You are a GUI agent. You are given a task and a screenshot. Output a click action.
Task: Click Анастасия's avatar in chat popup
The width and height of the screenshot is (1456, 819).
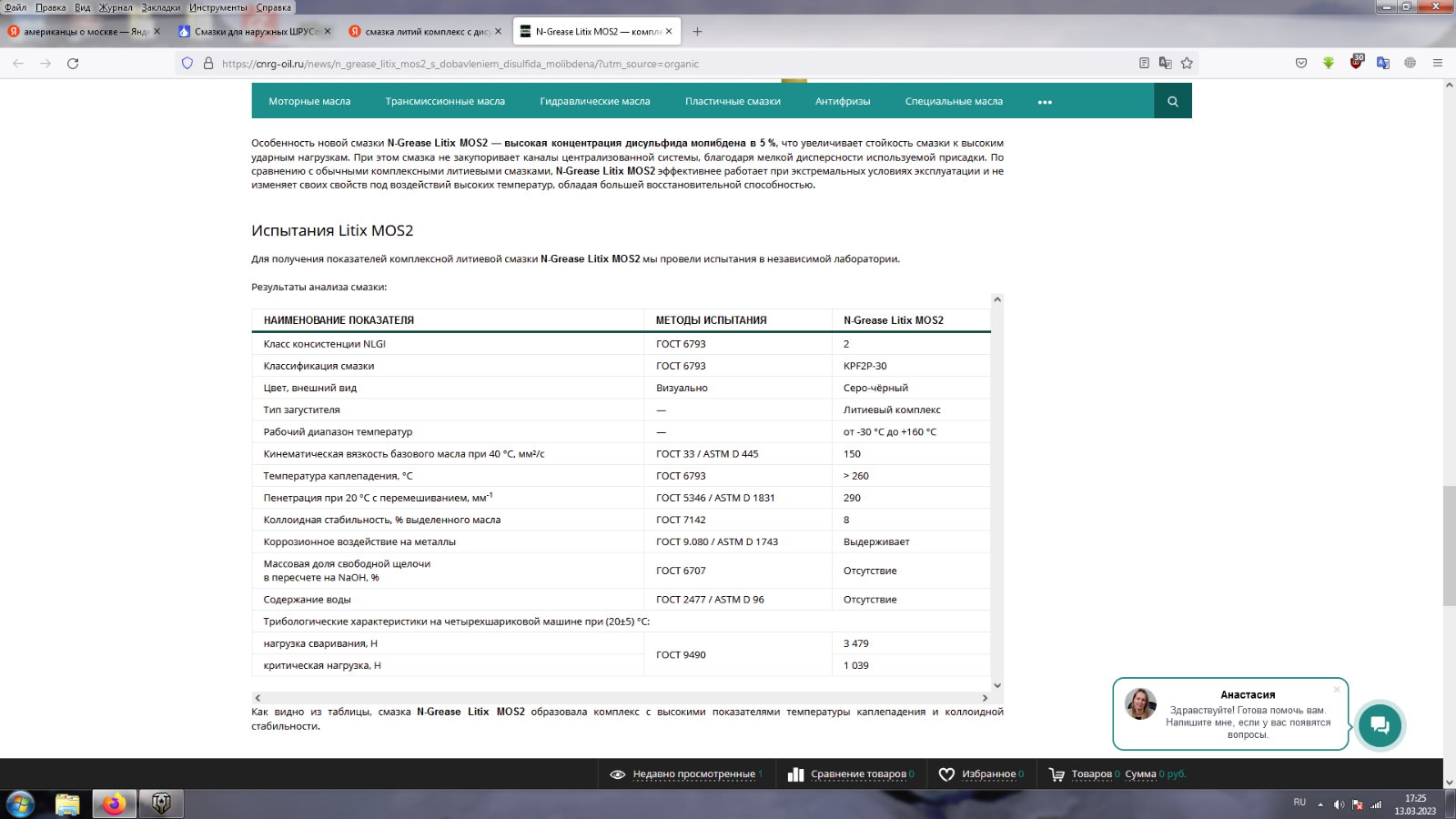tap(1140, 703)
